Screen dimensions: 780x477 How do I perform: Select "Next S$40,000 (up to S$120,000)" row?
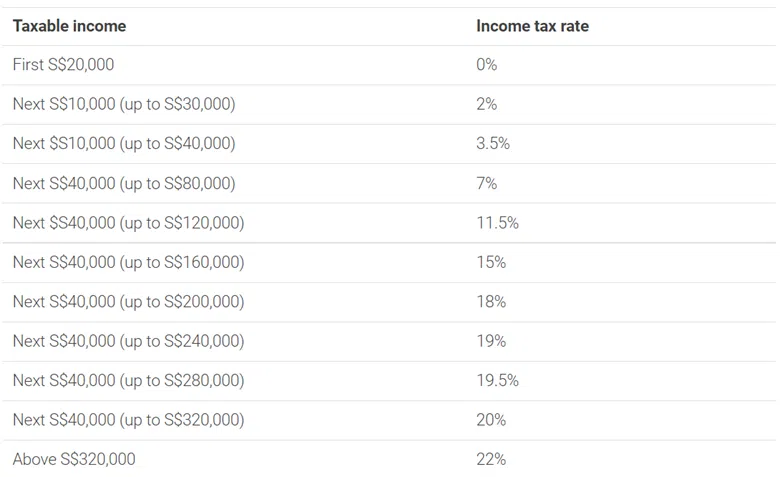pyautogui.click(x=128, y=223)
